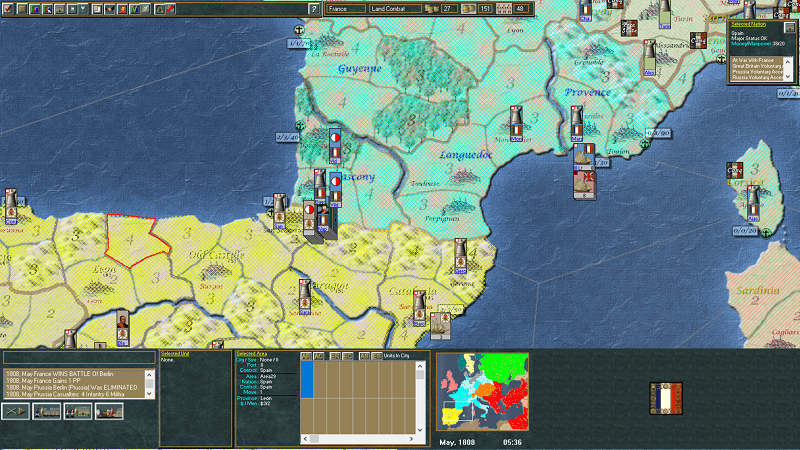This screenshot has height=450, width=800.
Task: Click the red checkmark toolbar icon
Action: pyautogui.click(x=8, y=9)
